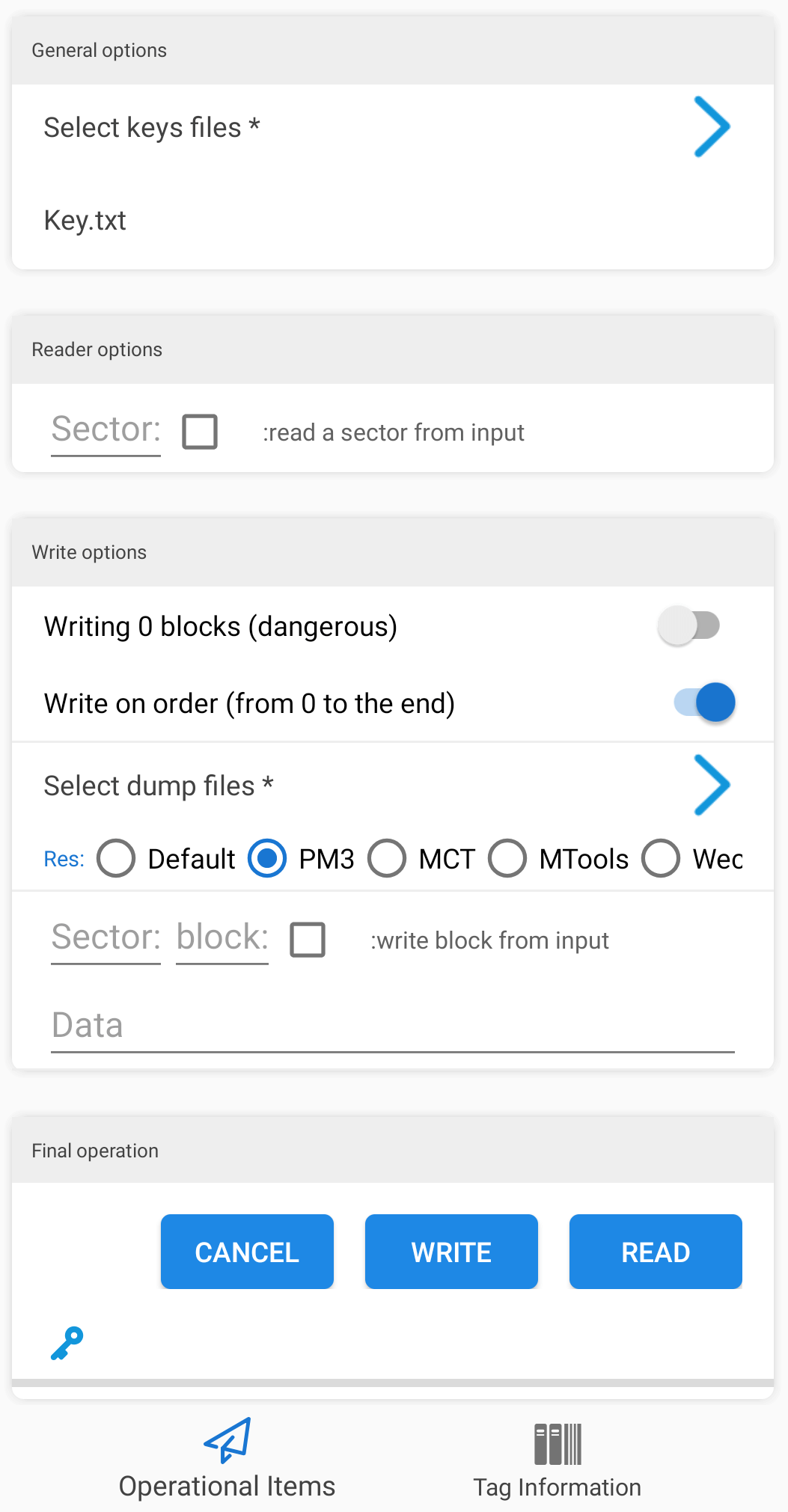Image resolution: width=788 pixels, height=1512 pixels.
Task: Enable the read a sector checkbox
Action: coord(200,432)
